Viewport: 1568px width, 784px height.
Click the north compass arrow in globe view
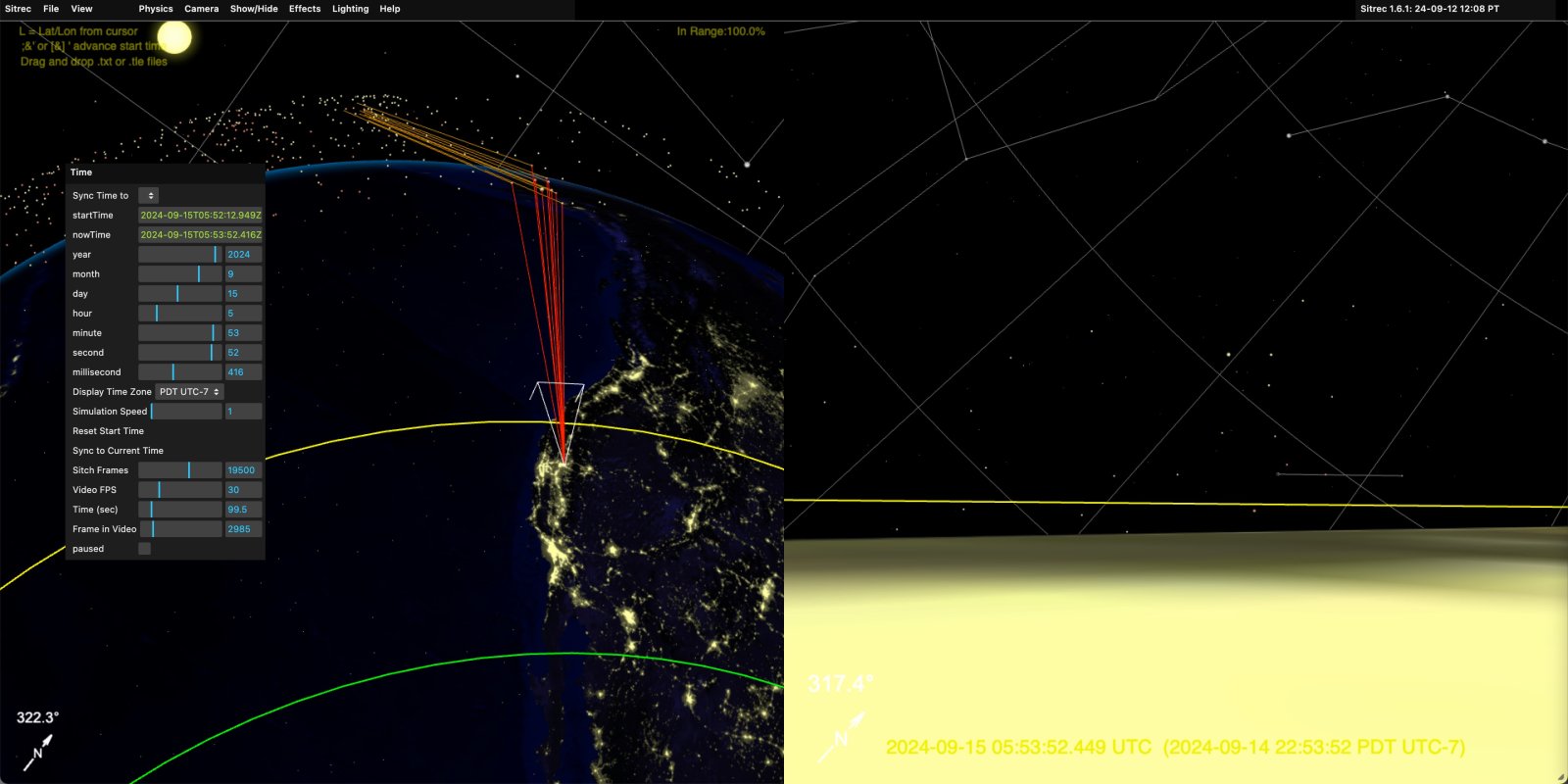38,752
